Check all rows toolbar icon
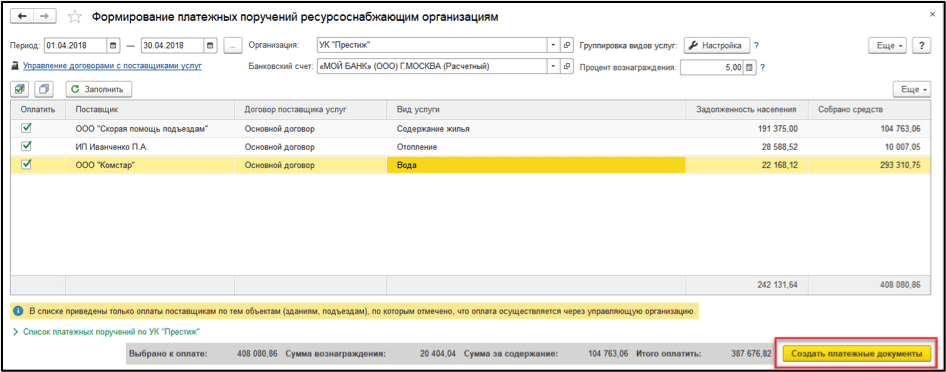946x372 pixels. (21, 89)
